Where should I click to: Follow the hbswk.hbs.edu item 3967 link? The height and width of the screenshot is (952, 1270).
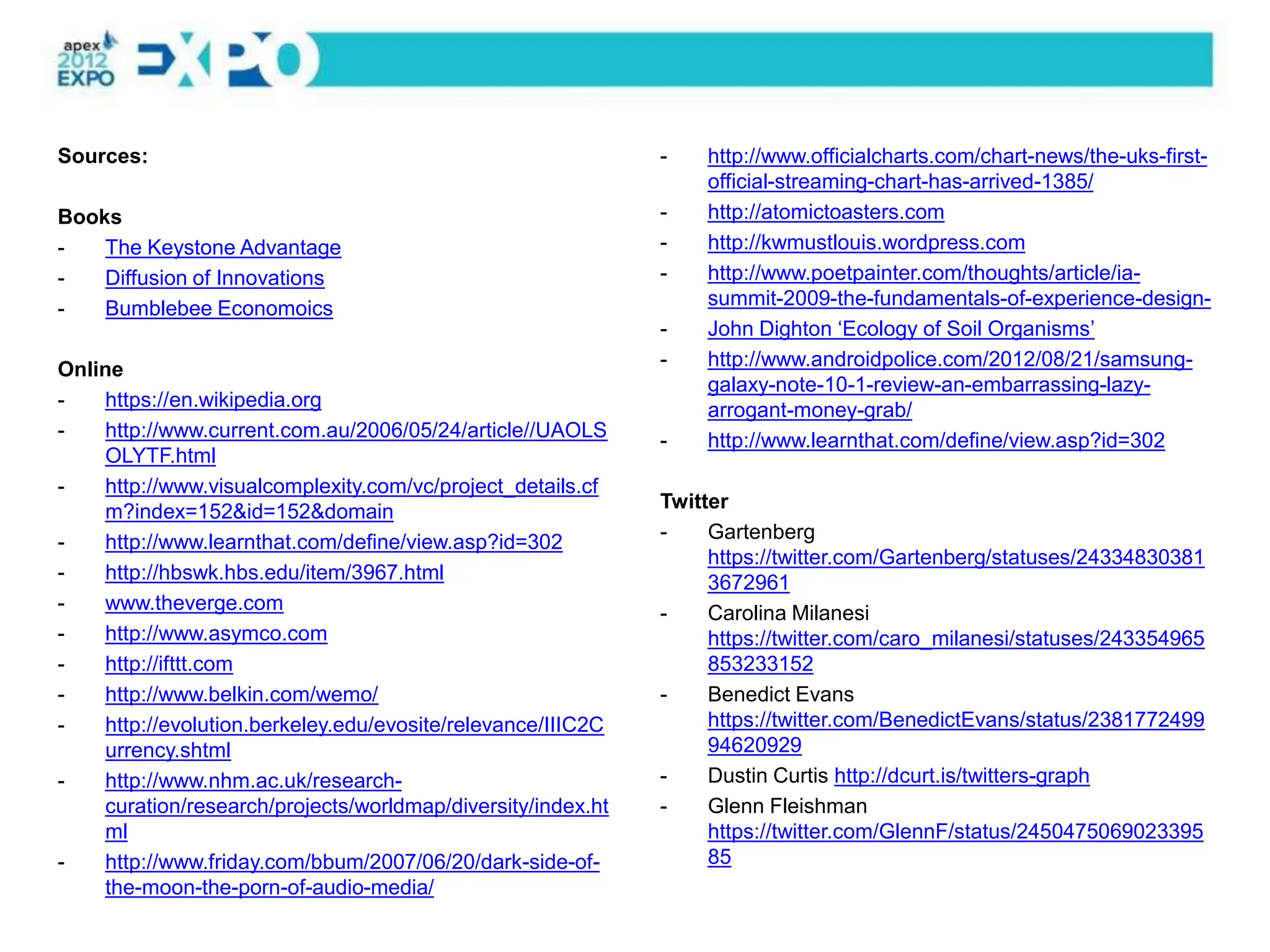[x=274, y=572]
